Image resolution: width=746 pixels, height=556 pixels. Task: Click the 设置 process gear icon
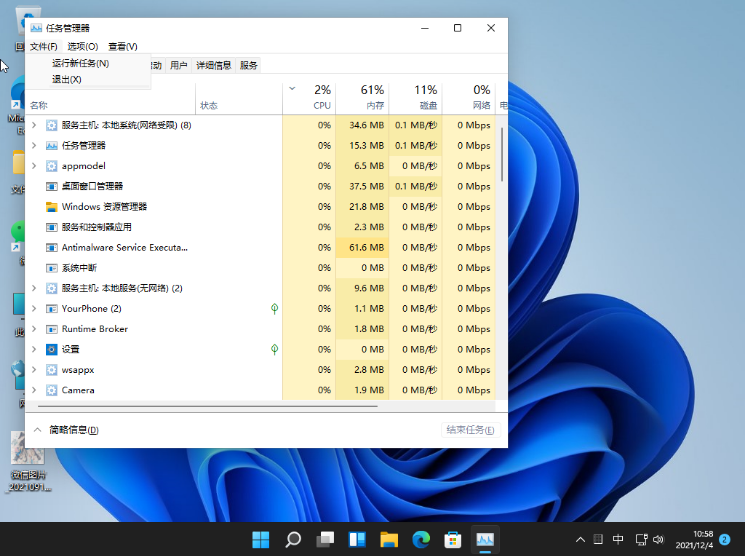52,349
